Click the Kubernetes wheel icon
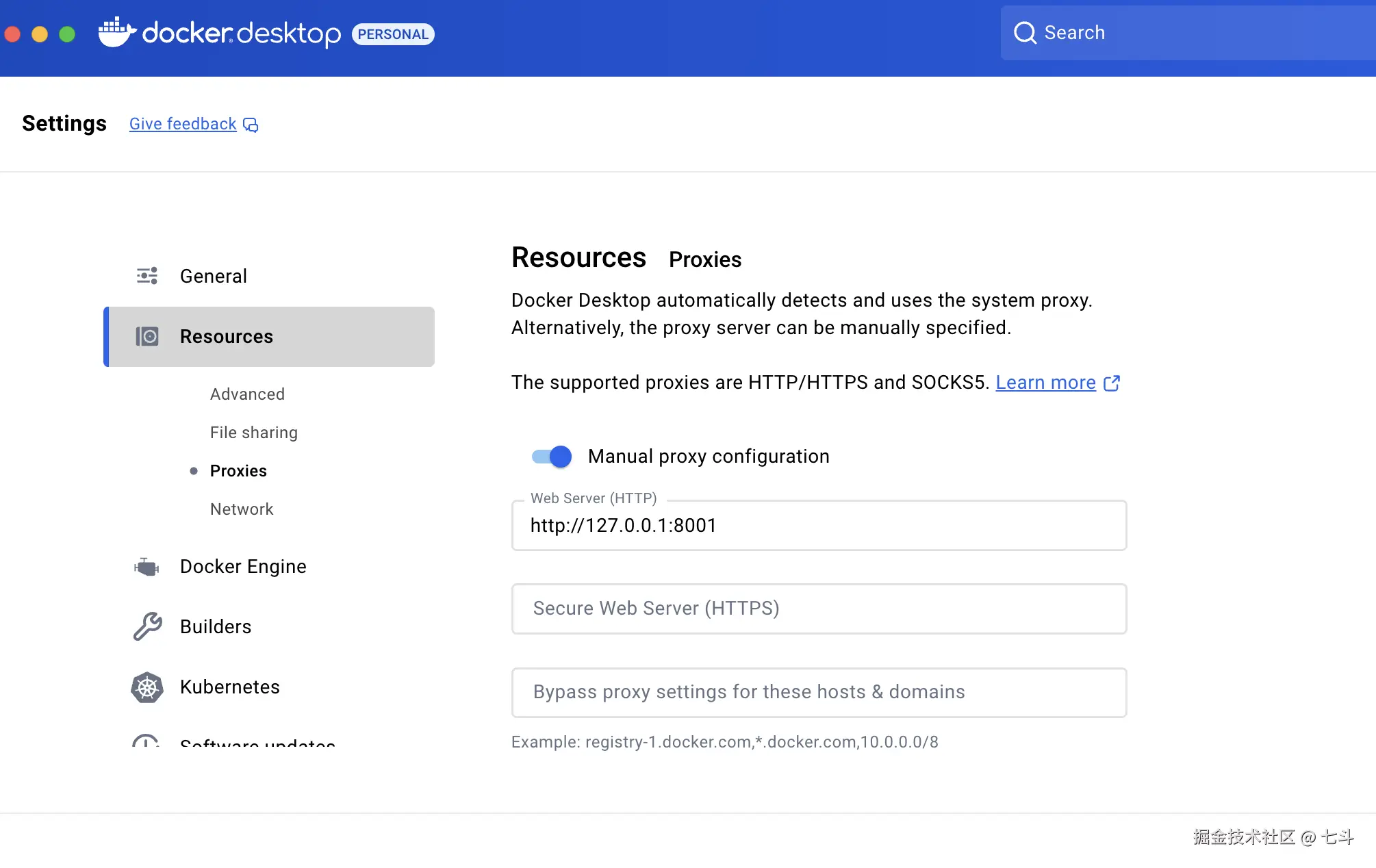1376x868 pixels. (147, 687)
